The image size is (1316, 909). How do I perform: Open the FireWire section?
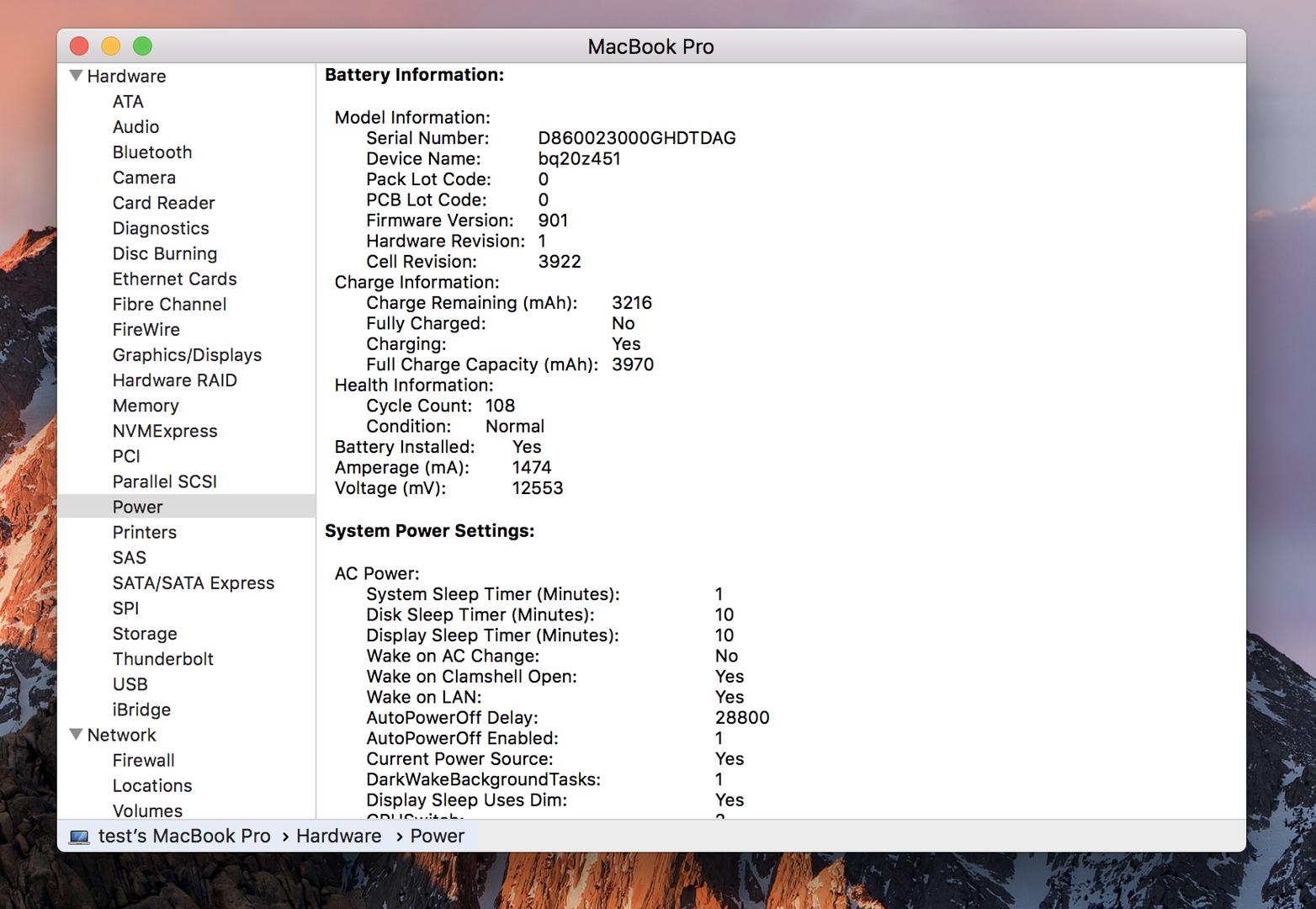pyautogui.click(x=146, y=329)
